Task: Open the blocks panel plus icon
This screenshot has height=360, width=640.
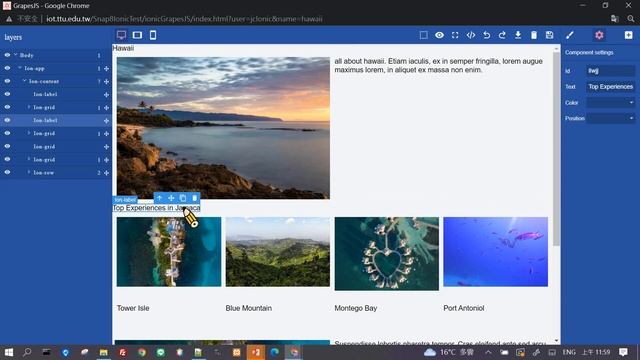Action: point(628,35)
